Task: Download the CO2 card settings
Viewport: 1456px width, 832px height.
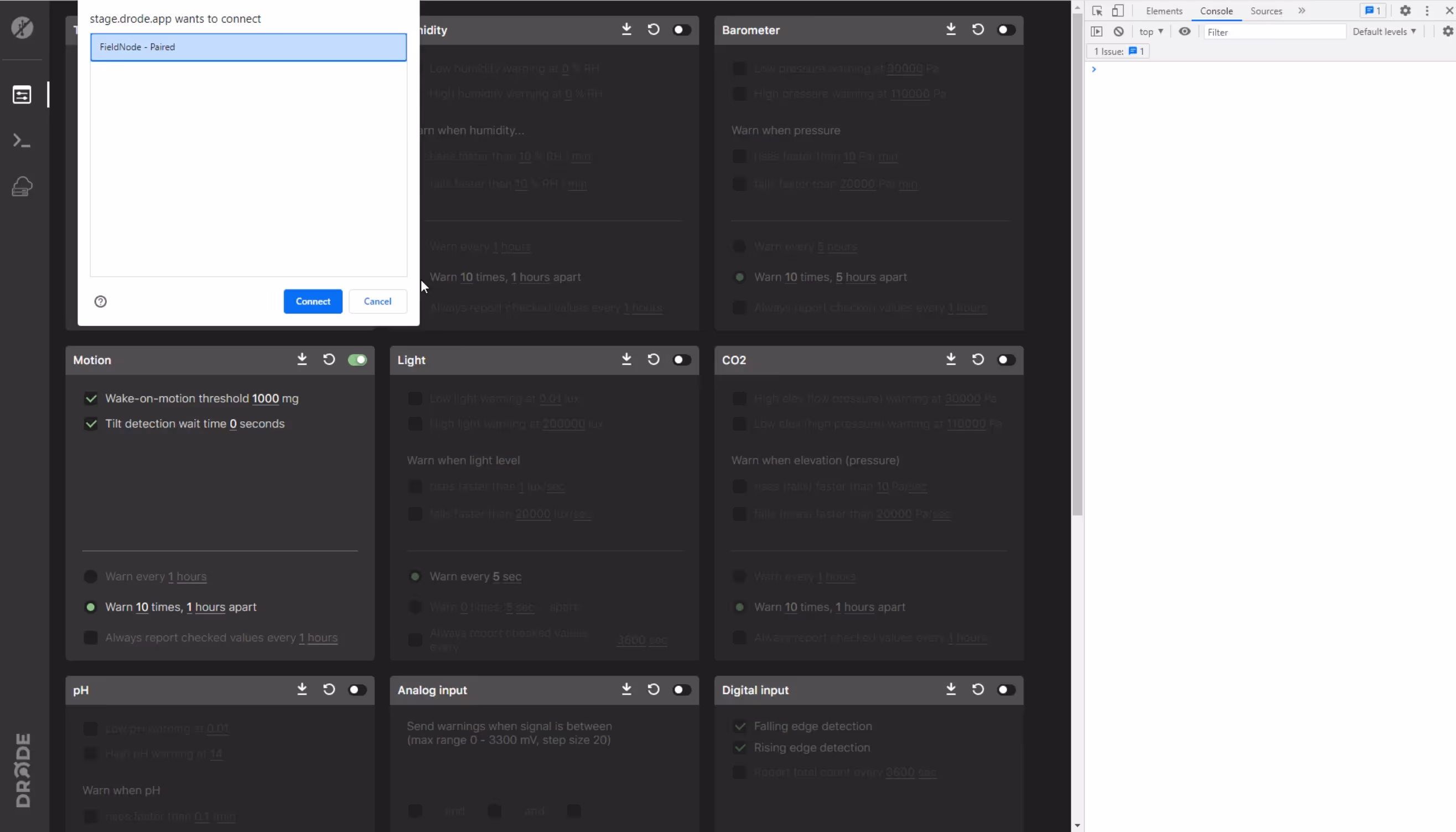Action: coord(951,359)
